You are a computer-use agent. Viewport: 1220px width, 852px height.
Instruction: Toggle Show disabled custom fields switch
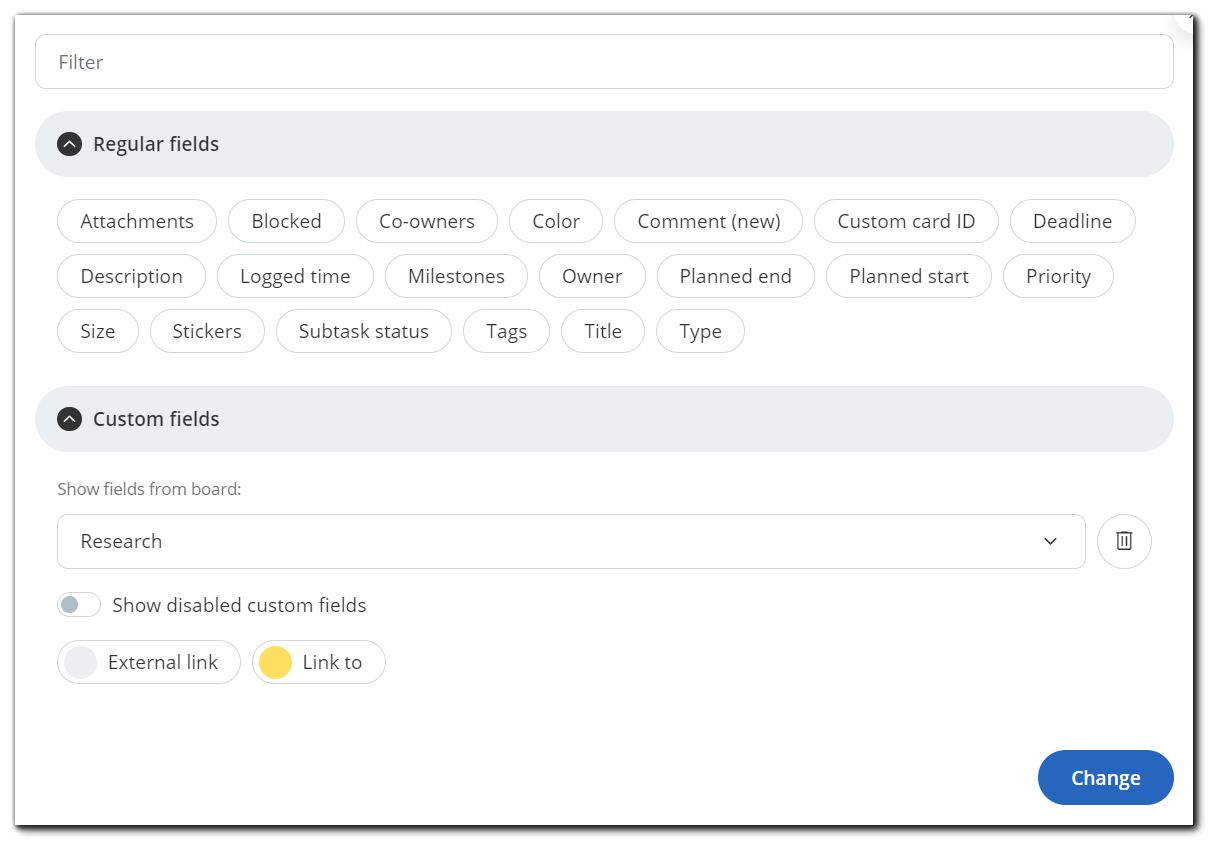click(x=79, y=605)
